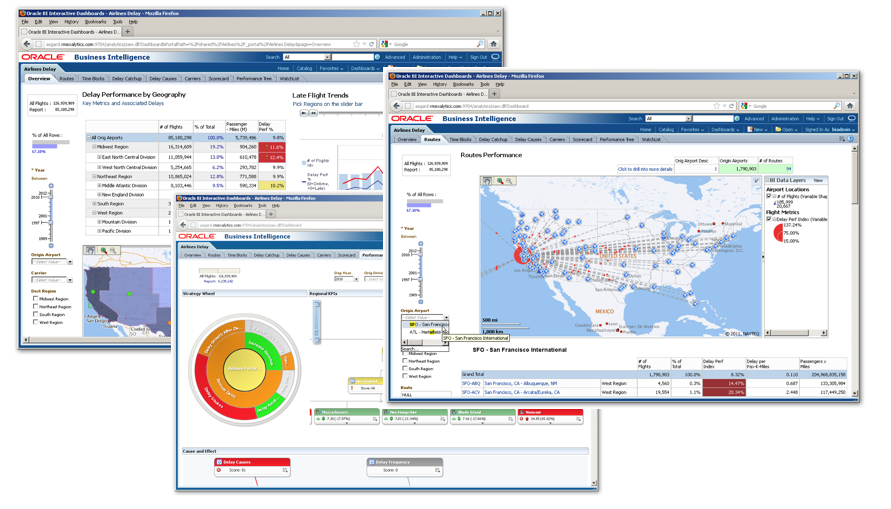This screenshot has width=891, height=509.
Task: Open Favorites dropdown in Routes window
Action: pyautogui.click(x=692, y=130)
